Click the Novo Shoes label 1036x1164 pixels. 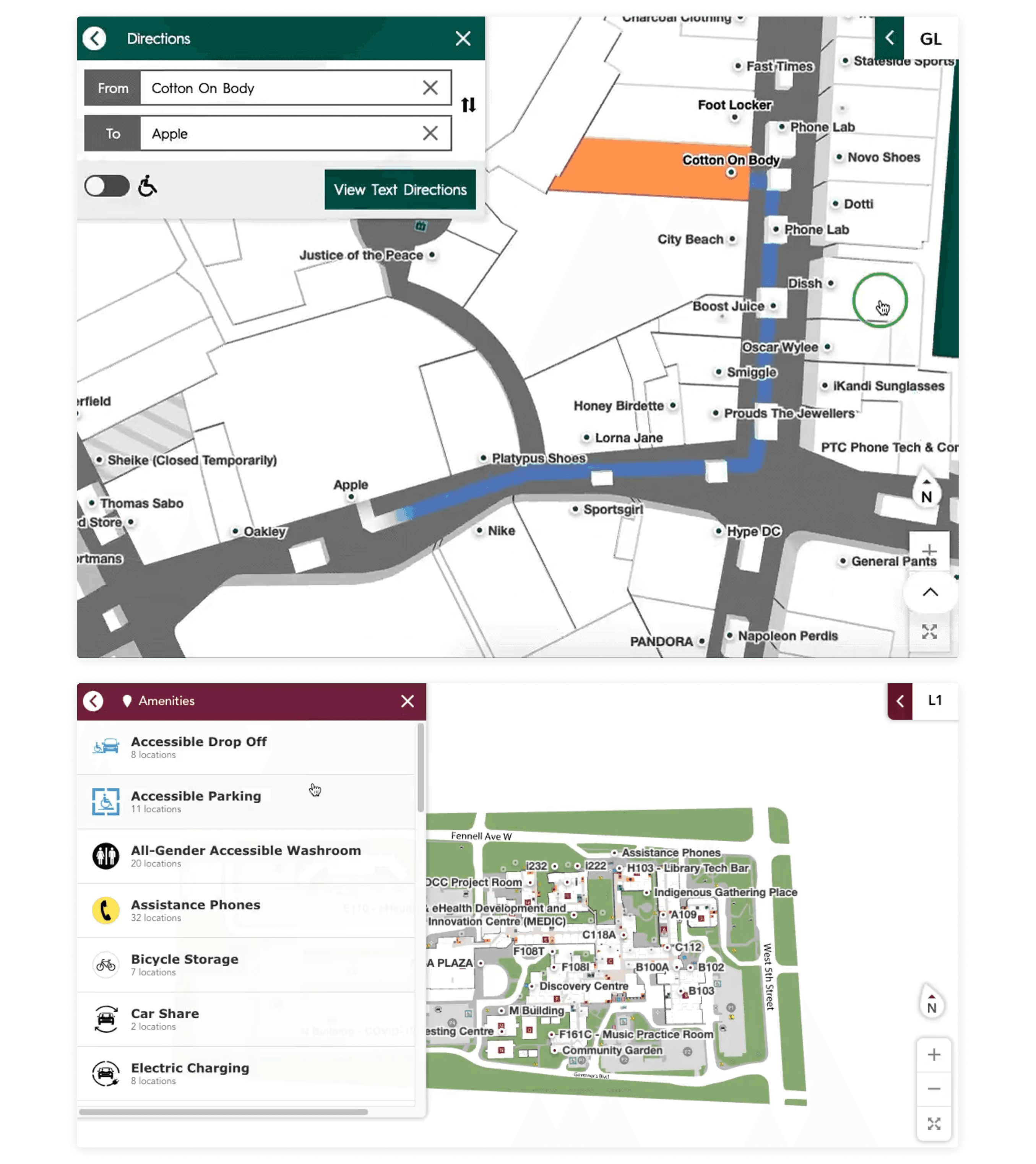pos(883,157)
